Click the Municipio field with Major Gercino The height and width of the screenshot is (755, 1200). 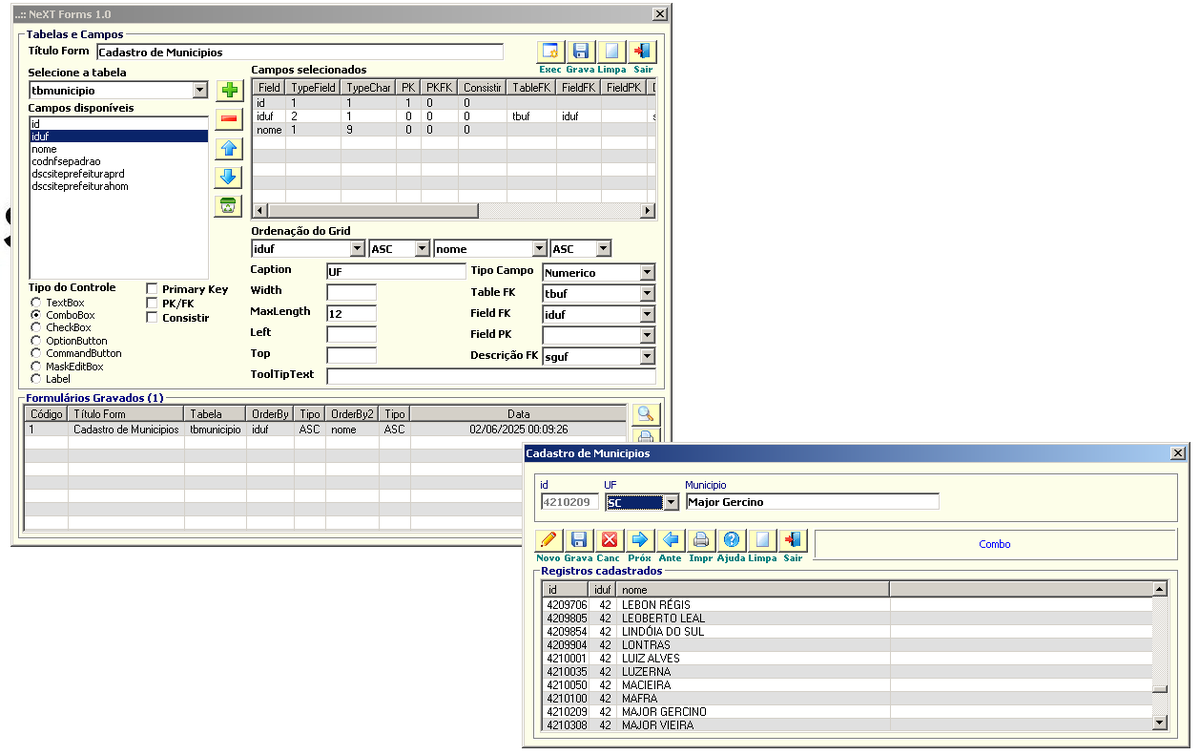click(x=812, y=502)
